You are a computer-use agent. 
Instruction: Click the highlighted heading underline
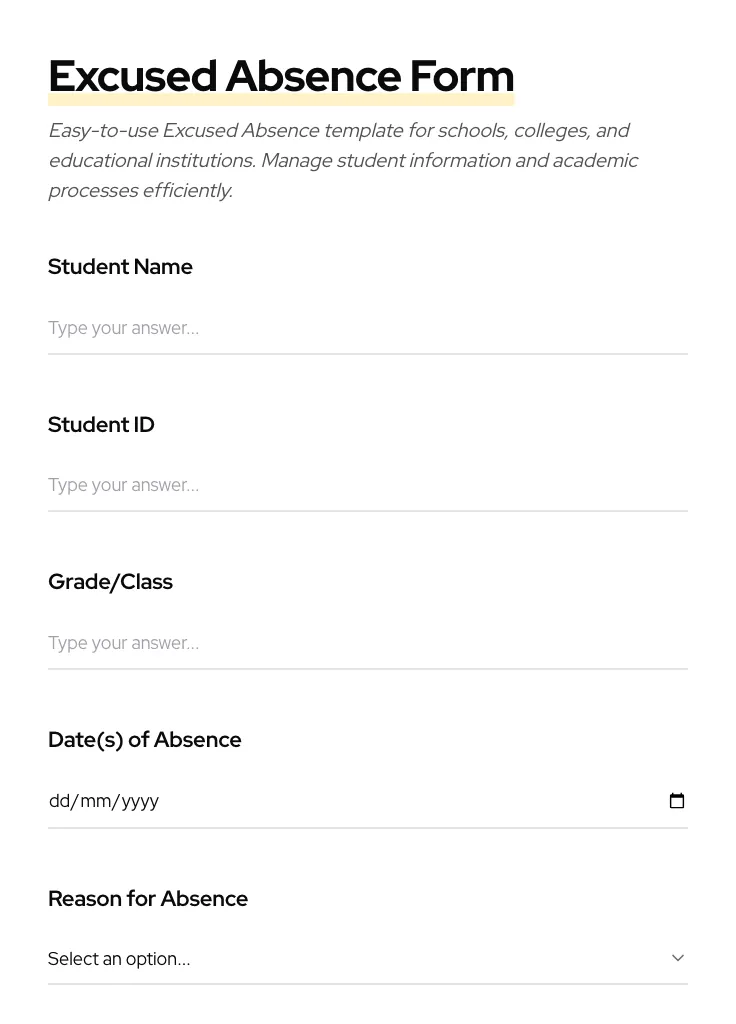[281, 97]
